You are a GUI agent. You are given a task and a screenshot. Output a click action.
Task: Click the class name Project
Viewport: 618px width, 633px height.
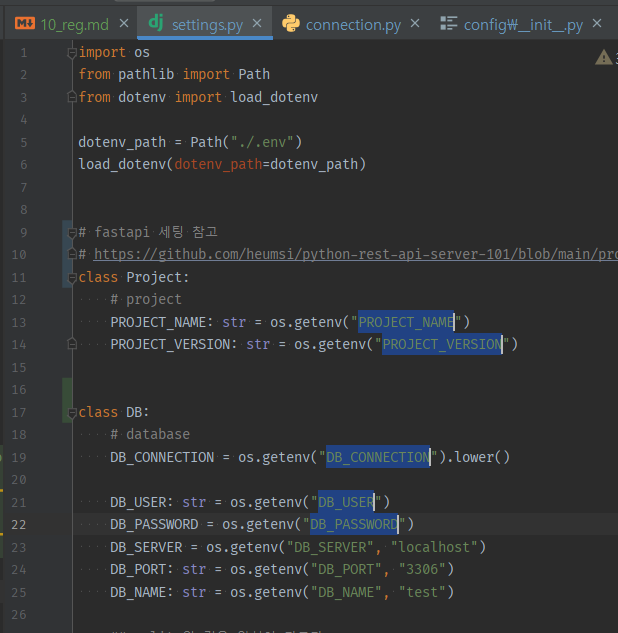click(x=154, y=277)
